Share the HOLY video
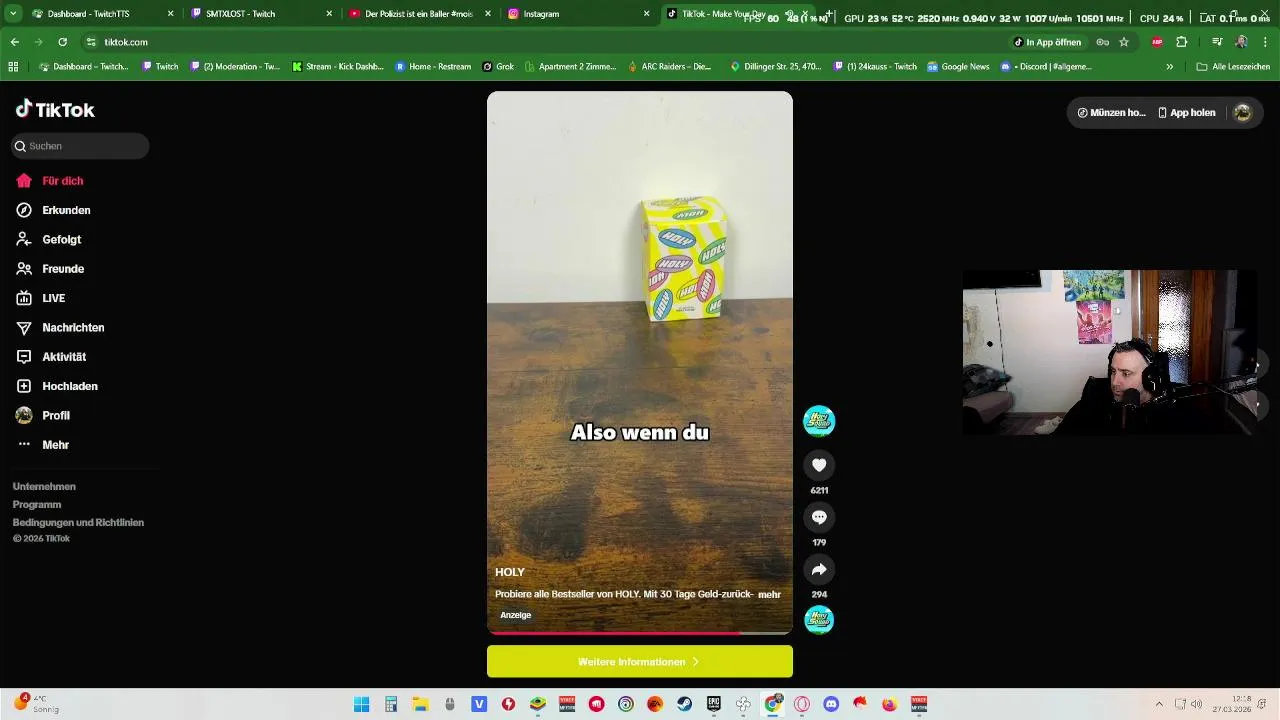 [819, 569]
